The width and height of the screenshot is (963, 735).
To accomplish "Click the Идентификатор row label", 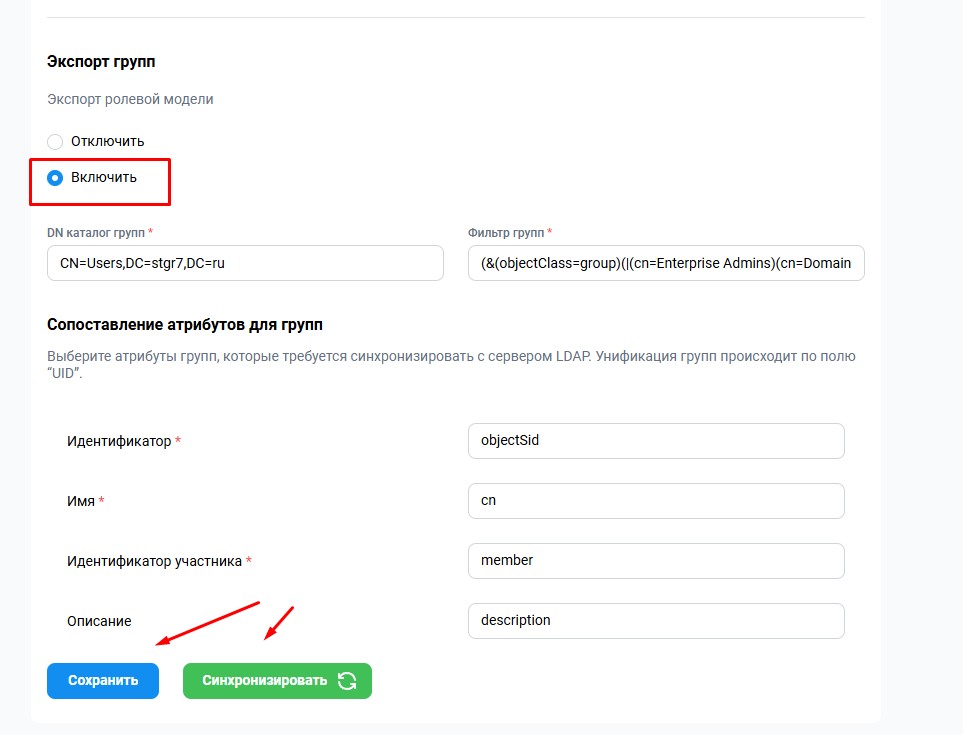I will pyautogui.click(x=119, y=441).
